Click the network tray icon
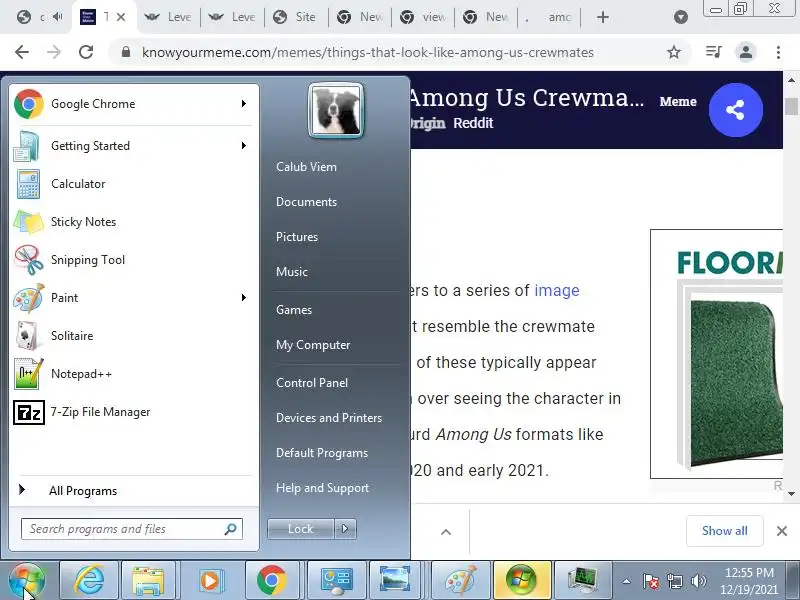800x600 pixels. click(x=674, y=581)
